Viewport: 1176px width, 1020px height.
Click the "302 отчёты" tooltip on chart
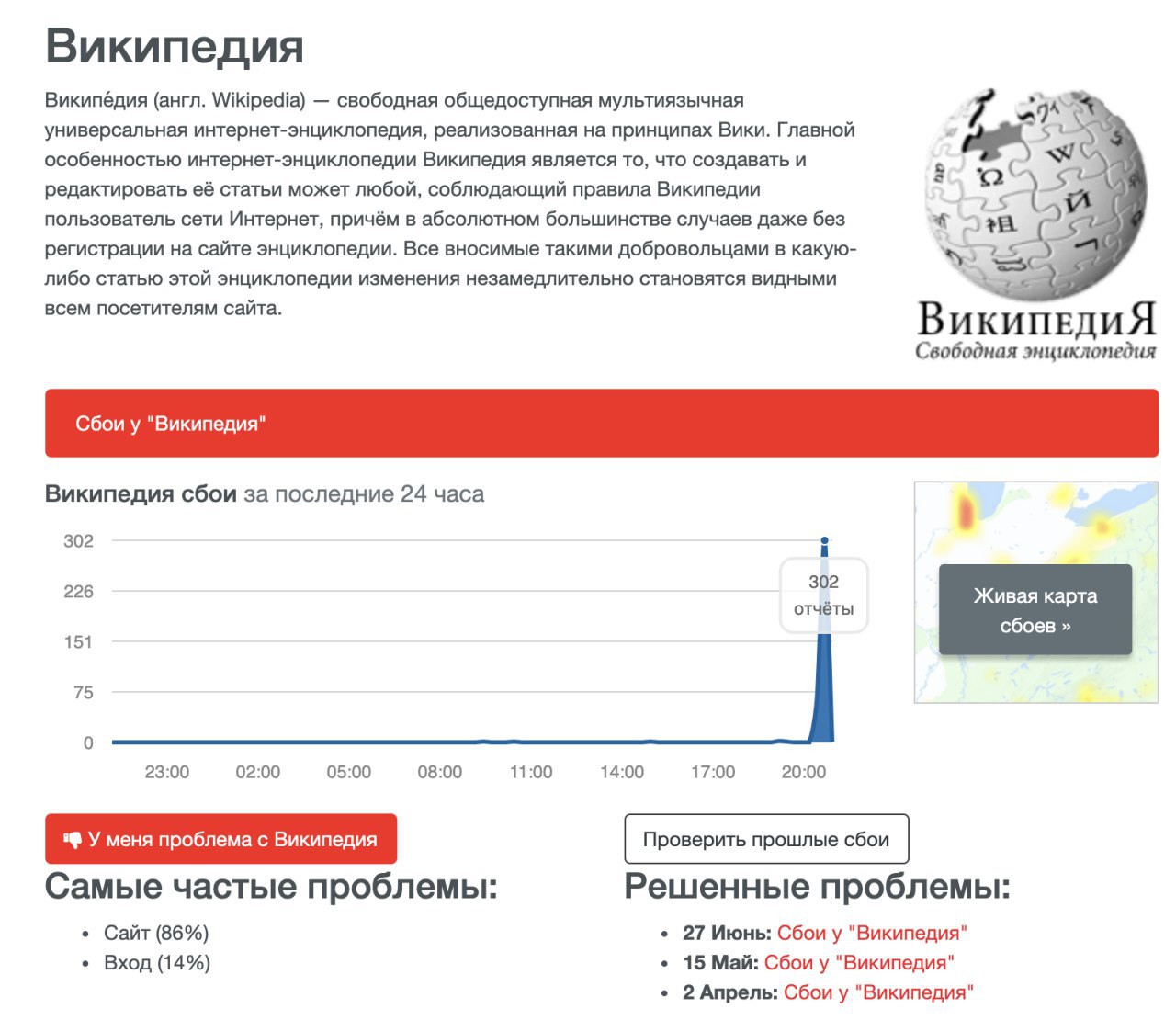point(824,595)
